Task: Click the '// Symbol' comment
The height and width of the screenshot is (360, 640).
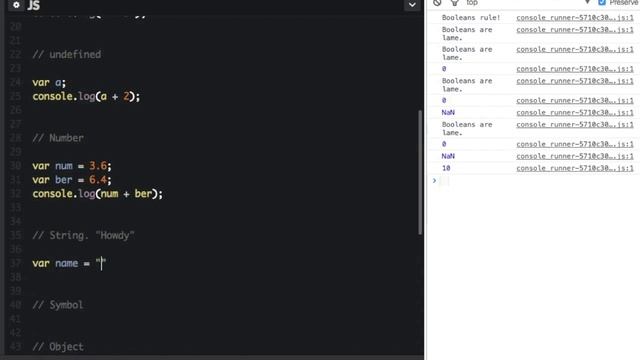Action: tap(58, 305)
